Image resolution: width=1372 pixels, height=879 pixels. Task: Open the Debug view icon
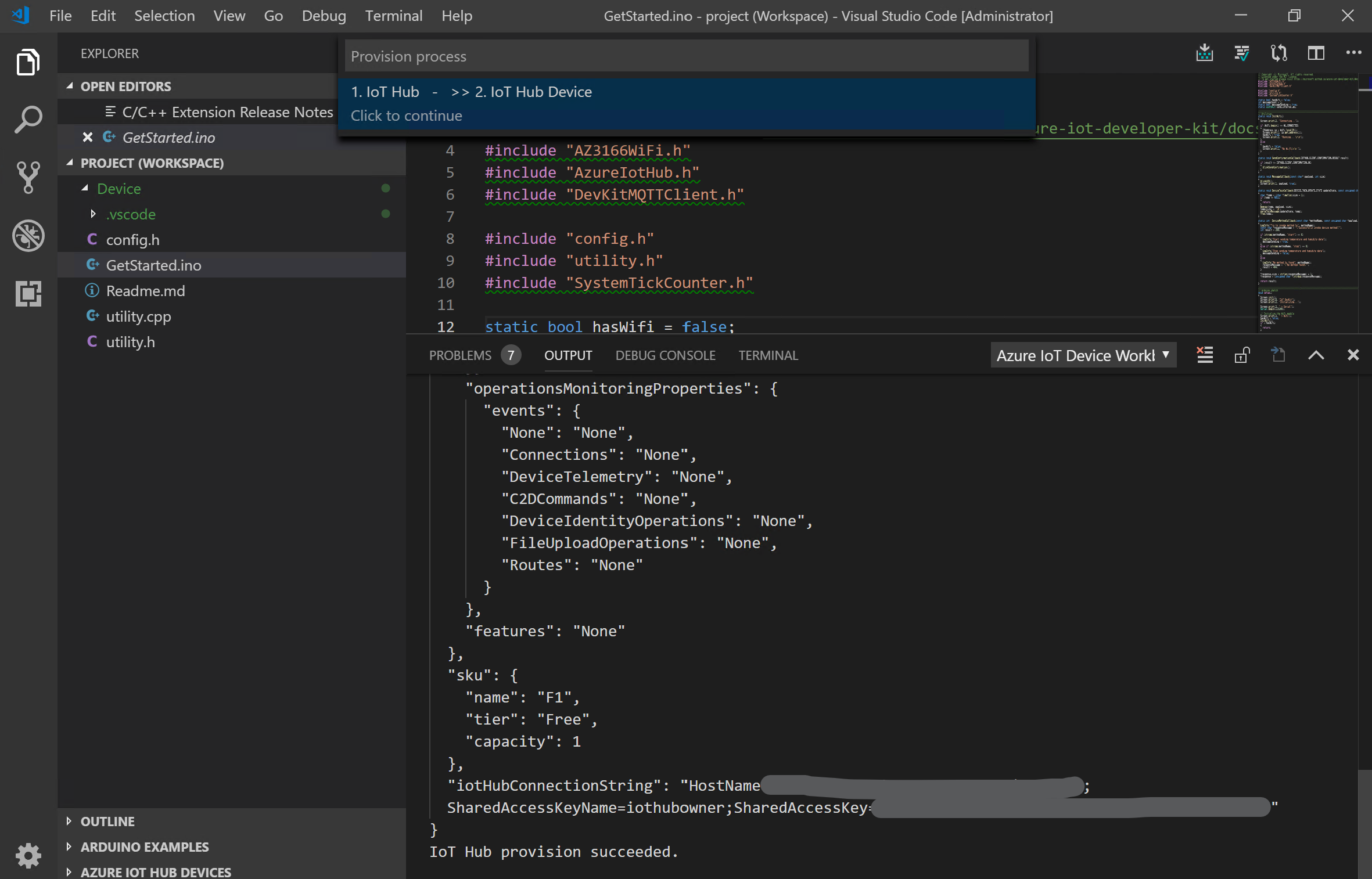(28, 236)
